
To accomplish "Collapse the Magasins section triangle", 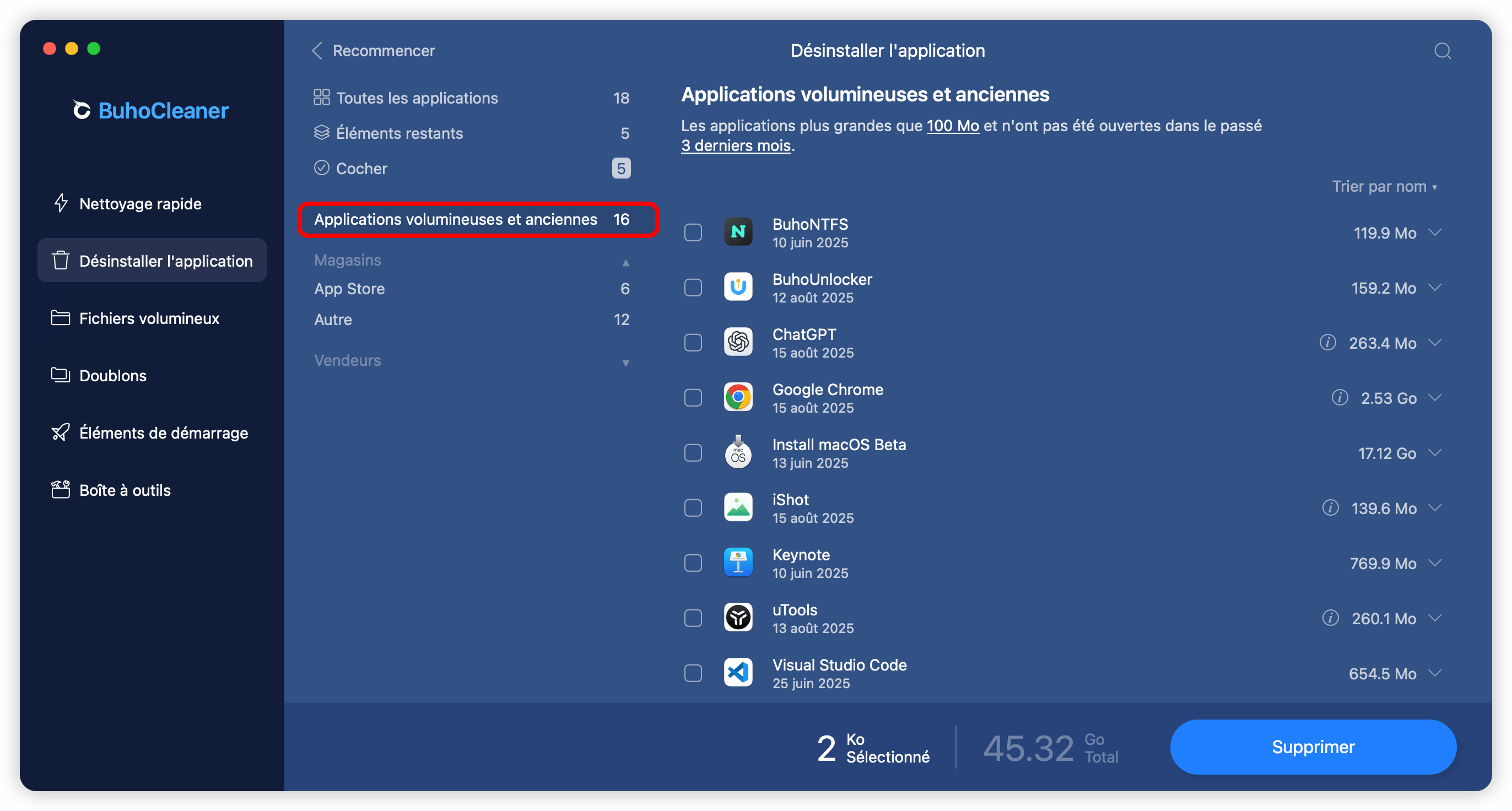I will (626, 262).
